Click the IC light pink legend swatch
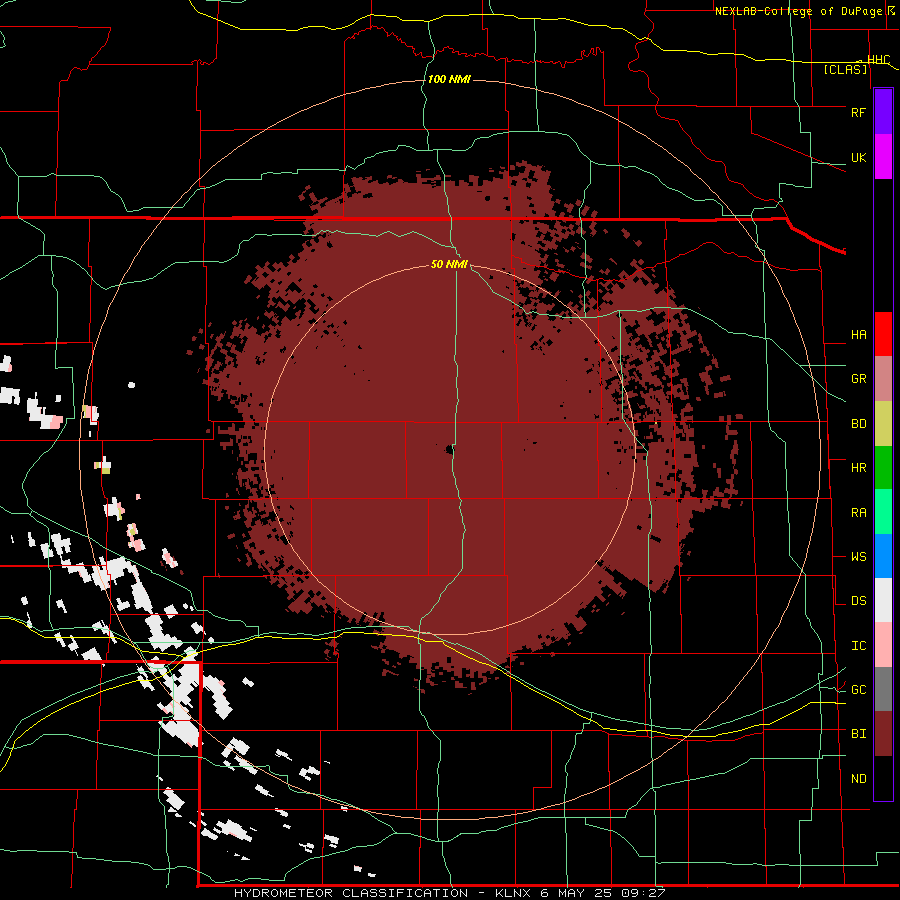900x900 pixels. 883,645
